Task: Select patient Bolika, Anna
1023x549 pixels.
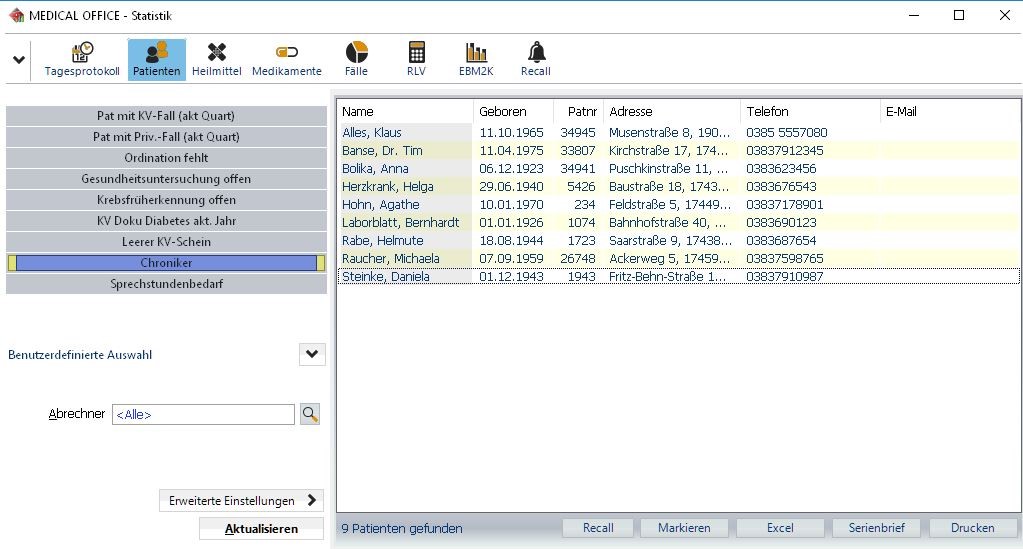Action: 375,168
